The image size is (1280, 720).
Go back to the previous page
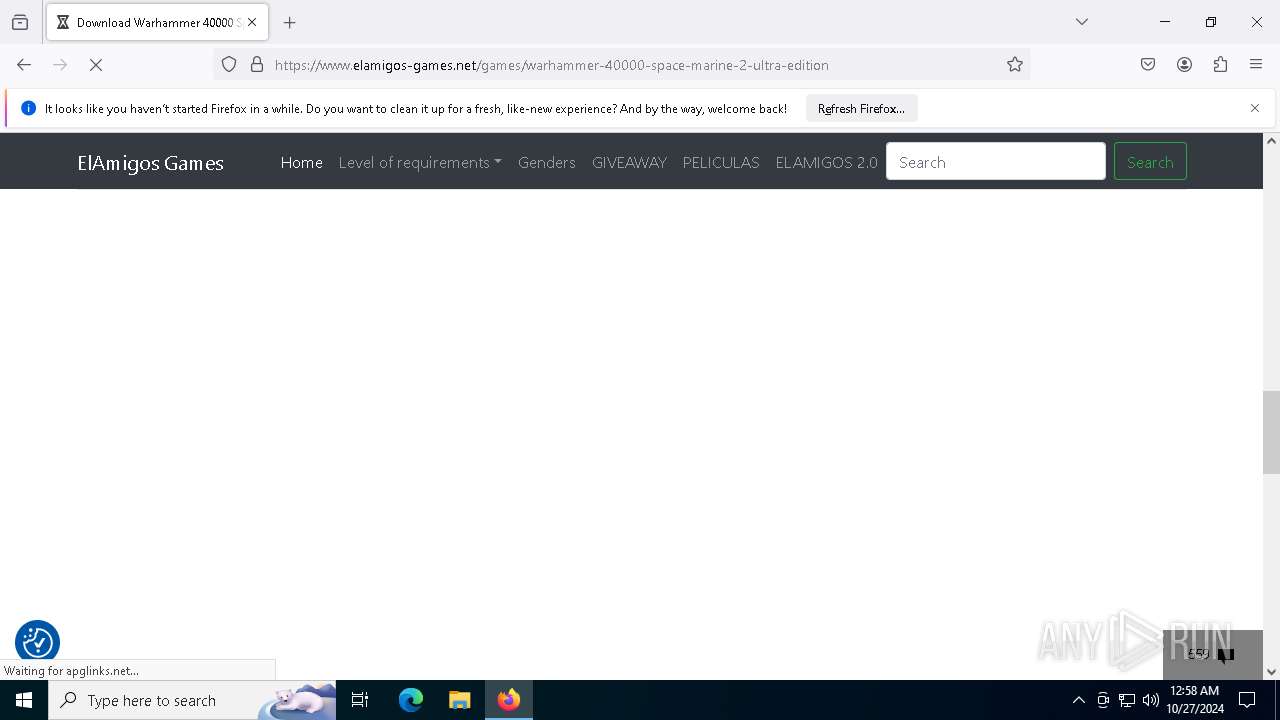[x=24, y=64]
